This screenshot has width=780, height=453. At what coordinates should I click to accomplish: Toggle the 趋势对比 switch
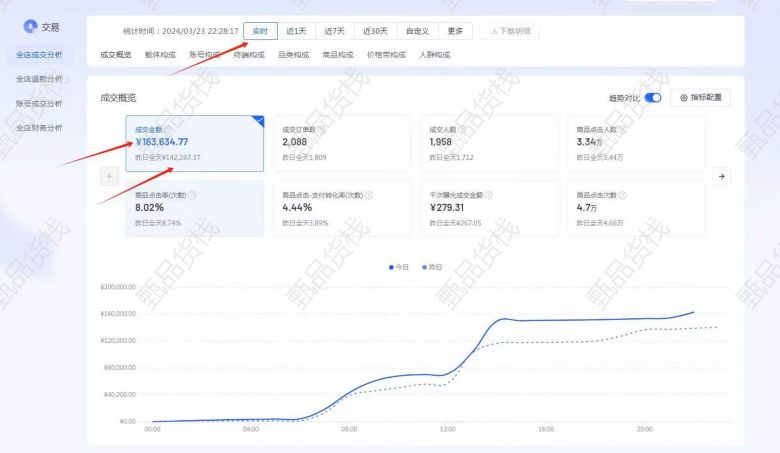click(x=653, y=98)
